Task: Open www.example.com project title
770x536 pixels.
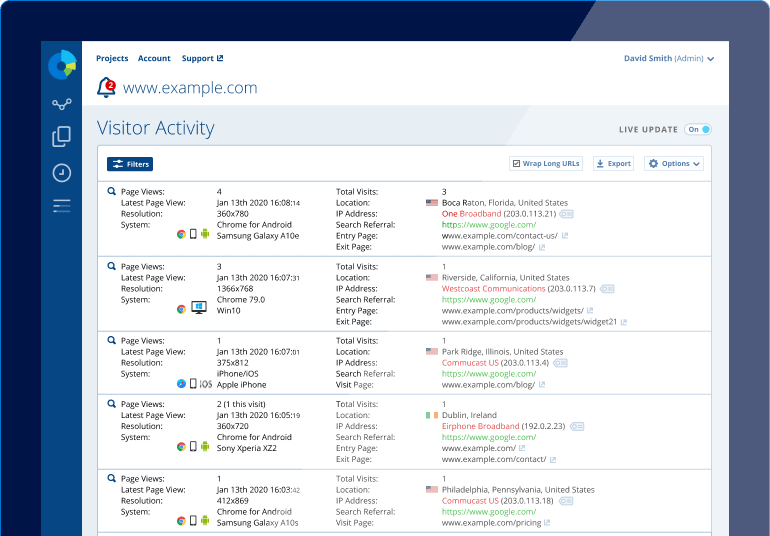Action: pyautogui.click(x=190, y=88)
